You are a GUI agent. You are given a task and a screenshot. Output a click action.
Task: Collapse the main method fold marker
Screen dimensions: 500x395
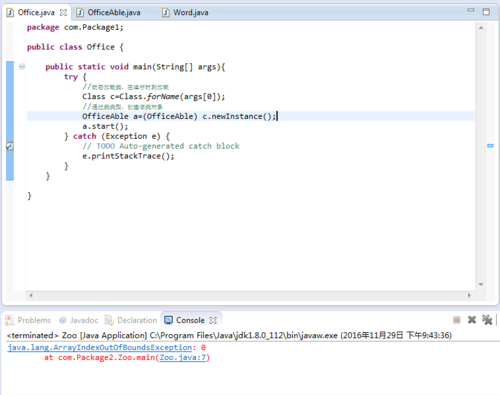pos(22,67)
